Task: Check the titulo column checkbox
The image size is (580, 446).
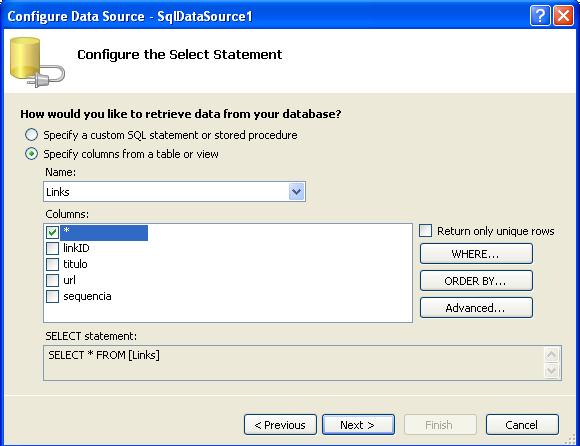Action: tap(52, 264)
